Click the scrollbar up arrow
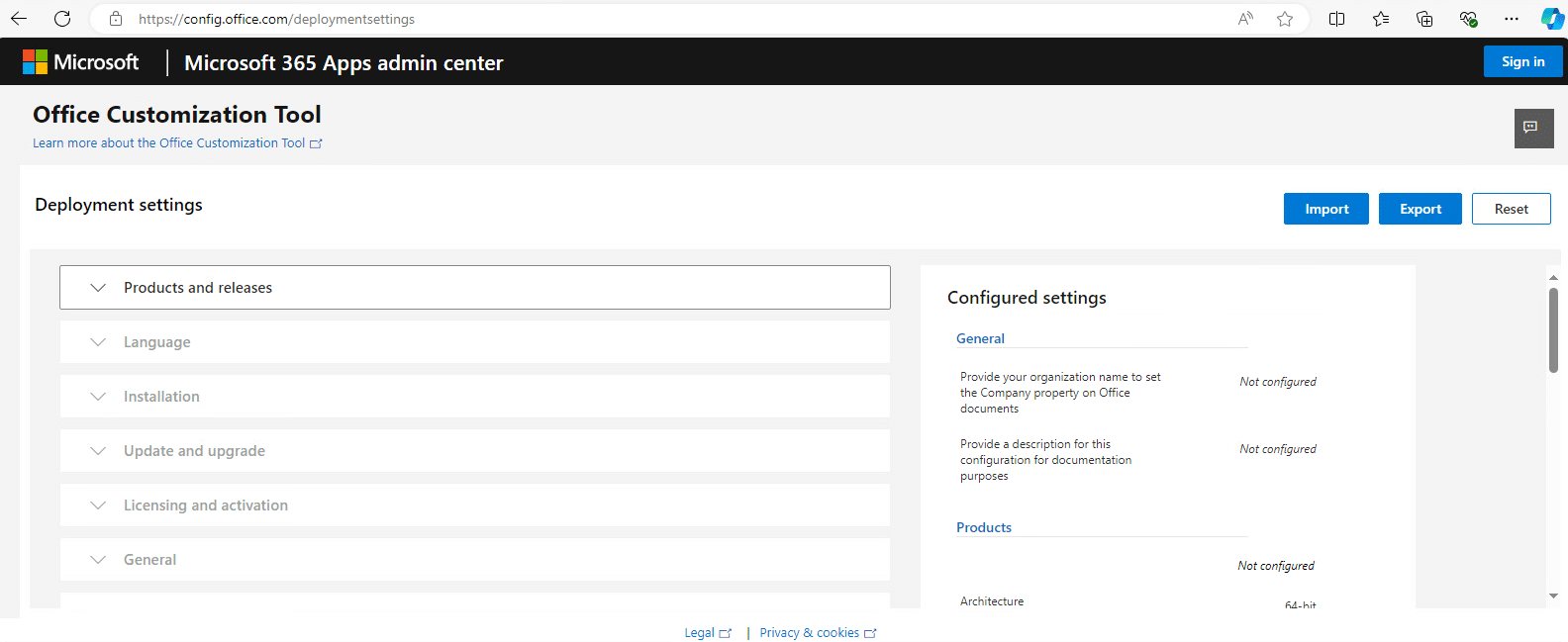This screenshot has width=1568, height=642. tap(1553, 278)
